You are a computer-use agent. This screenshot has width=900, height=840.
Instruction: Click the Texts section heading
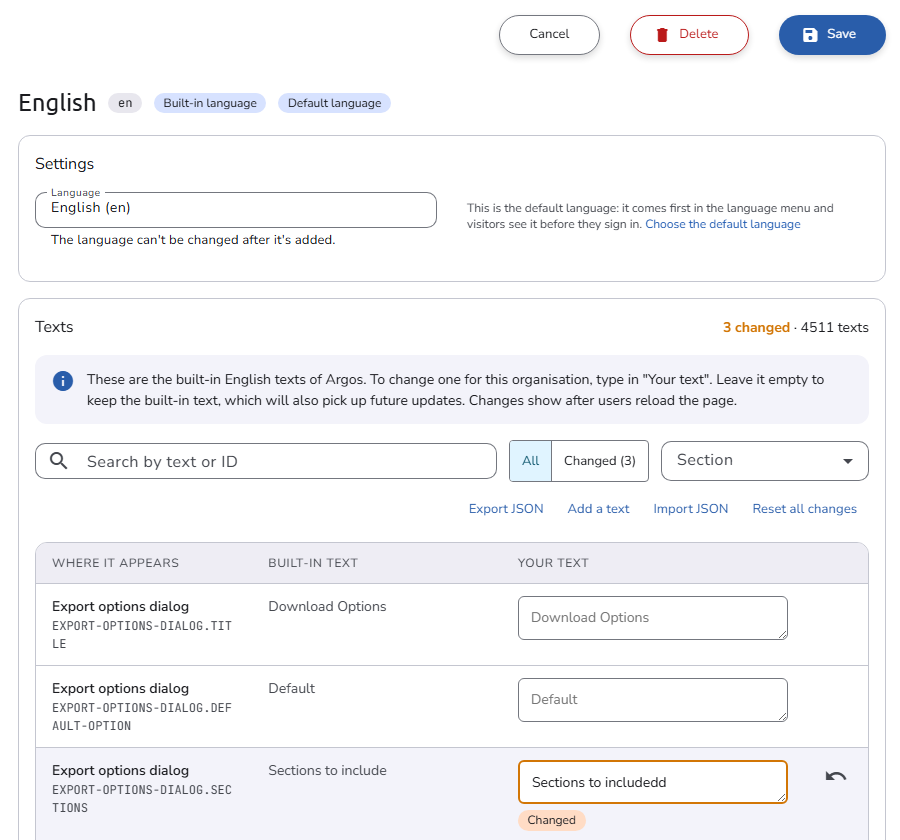click(x=54, y=327)
